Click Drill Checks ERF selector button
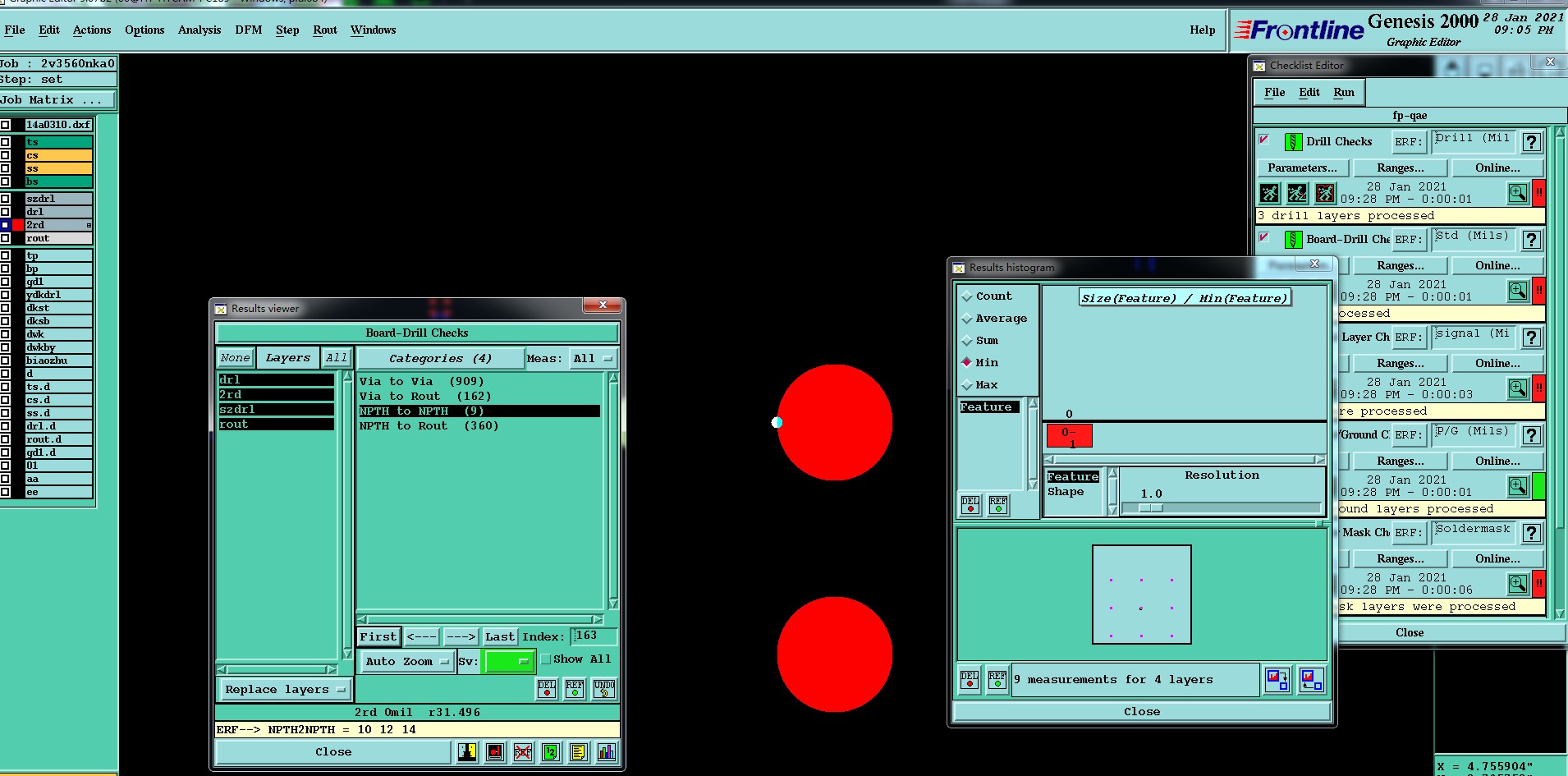 tap(1408, 142)
